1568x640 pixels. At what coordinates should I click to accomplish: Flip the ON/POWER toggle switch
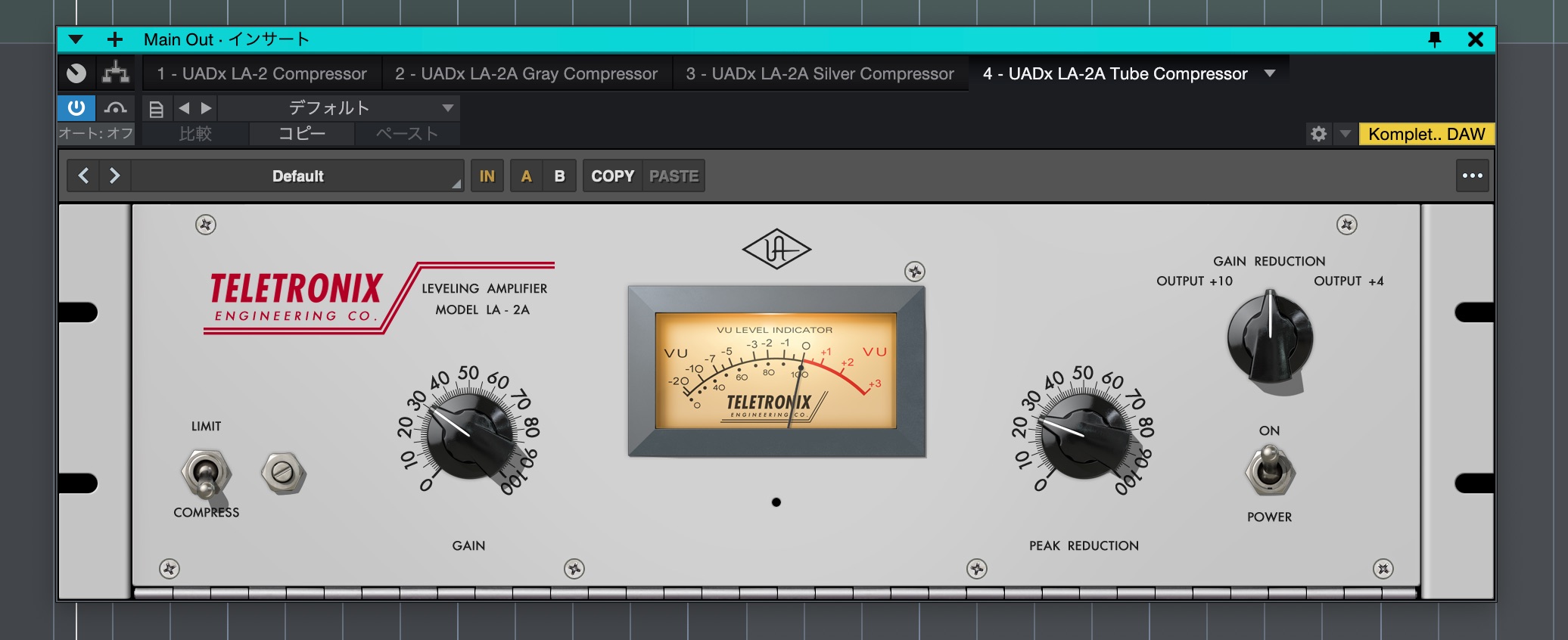[x=1270, y=469]
